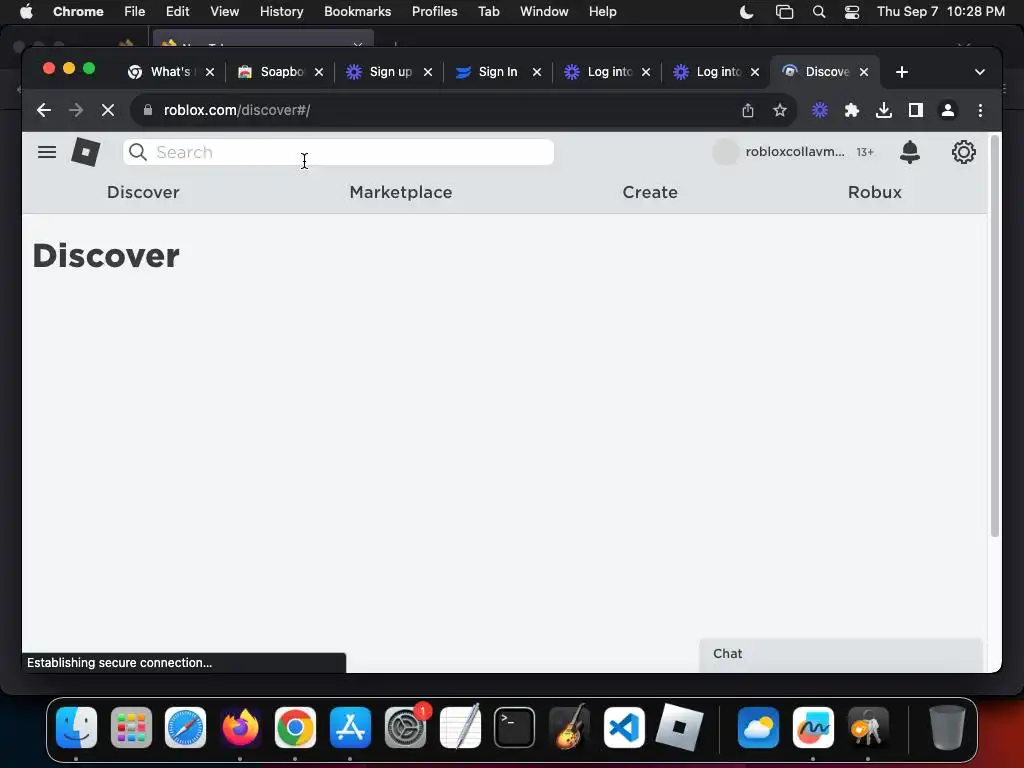Image resolution: width=1024 pixels, height=768 pixels.
Task: Click the Roblox logo home icon
Action: pos(86,152)
